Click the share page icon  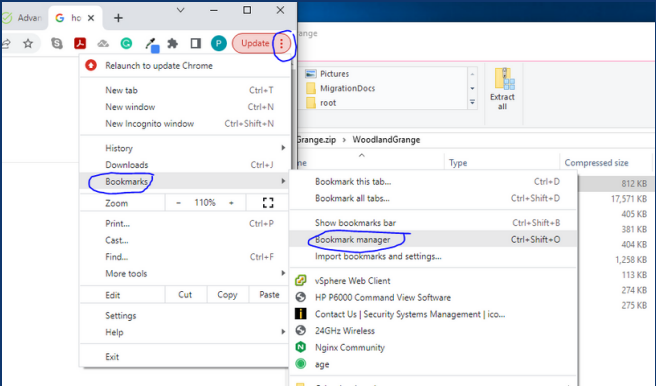click(x=6, y=43)
